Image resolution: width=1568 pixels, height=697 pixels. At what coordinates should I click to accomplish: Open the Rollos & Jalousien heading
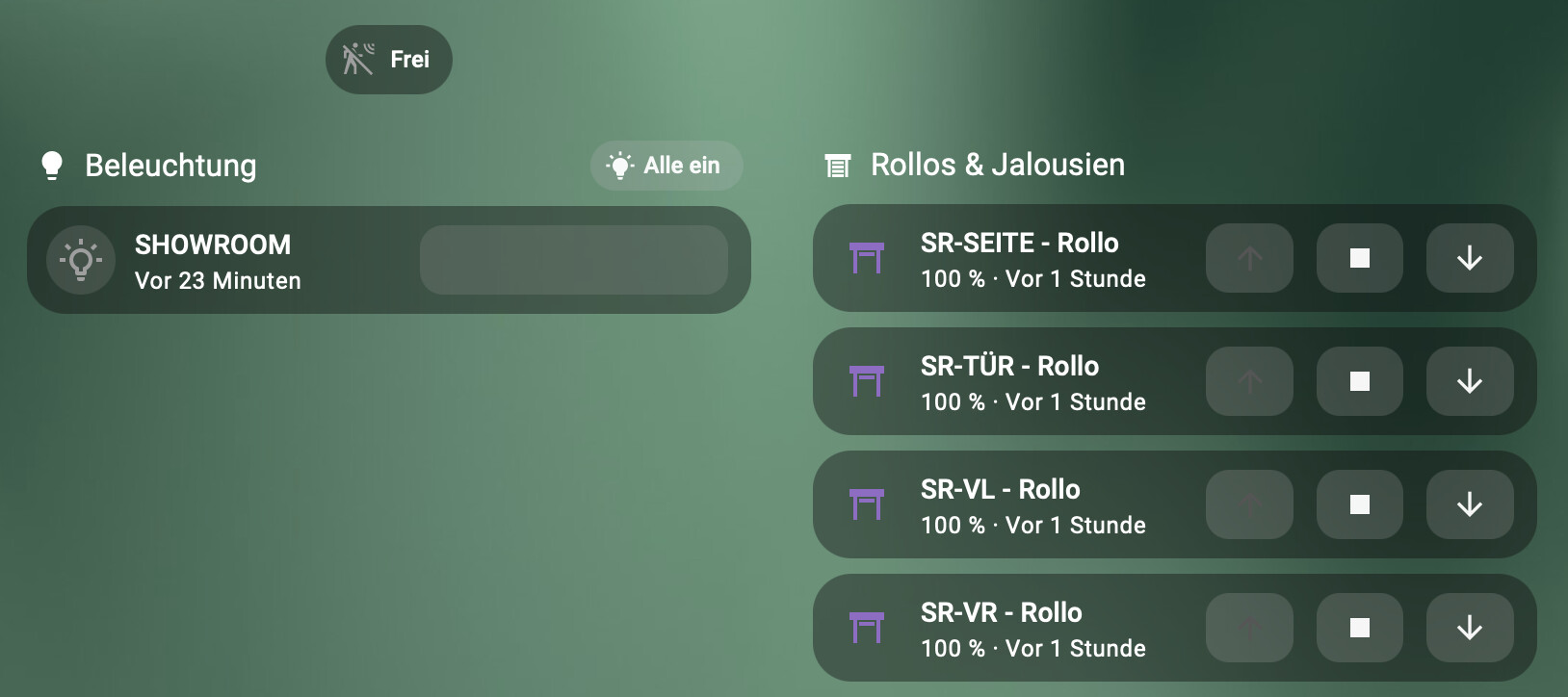tap(998, 165)
